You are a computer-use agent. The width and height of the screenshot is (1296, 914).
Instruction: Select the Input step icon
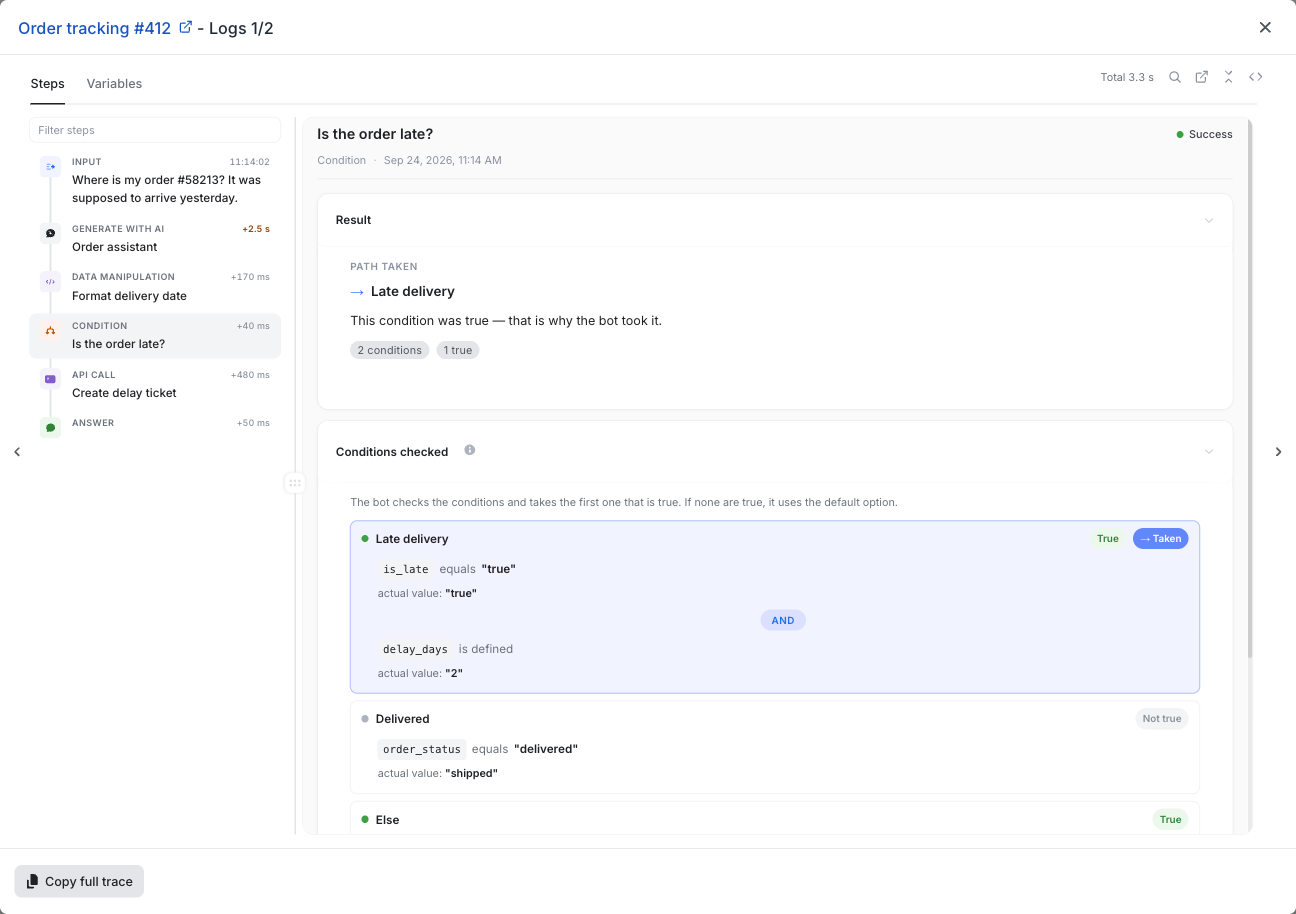coord(50,167)
